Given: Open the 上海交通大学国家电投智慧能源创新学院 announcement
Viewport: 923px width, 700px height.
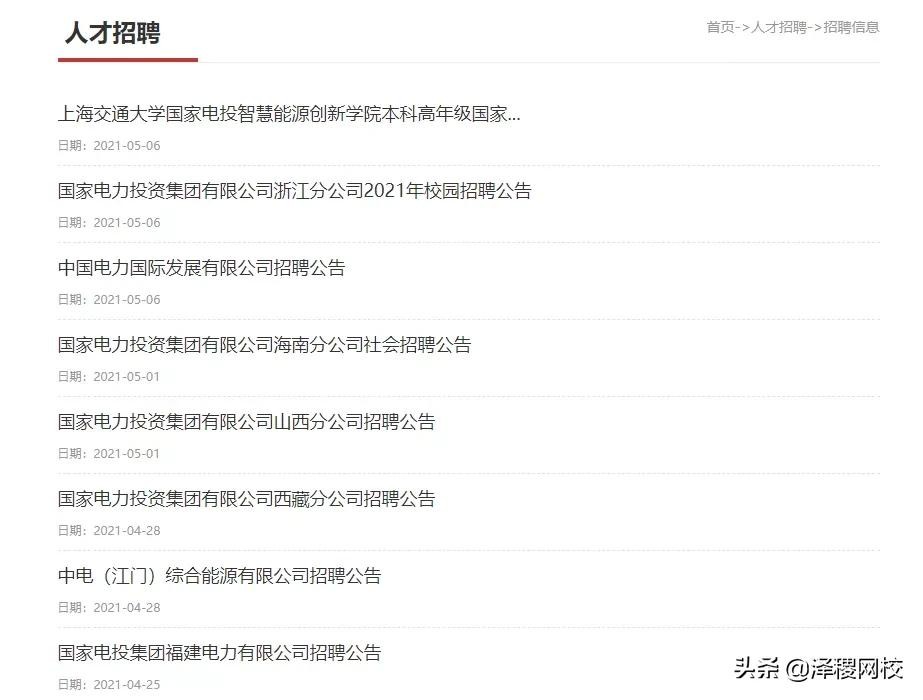Looking at the screenshot, I should 289,114.
